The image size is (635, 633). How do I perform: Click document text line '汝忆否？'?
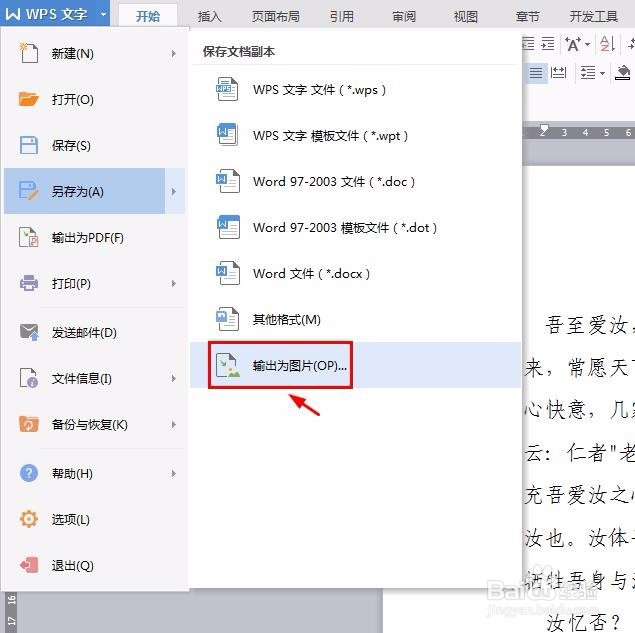[x=583, y=622]
